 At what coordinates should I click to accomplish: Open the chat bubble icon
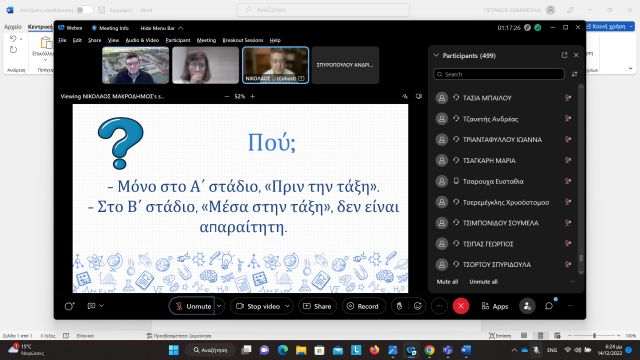tap(549, 306)
